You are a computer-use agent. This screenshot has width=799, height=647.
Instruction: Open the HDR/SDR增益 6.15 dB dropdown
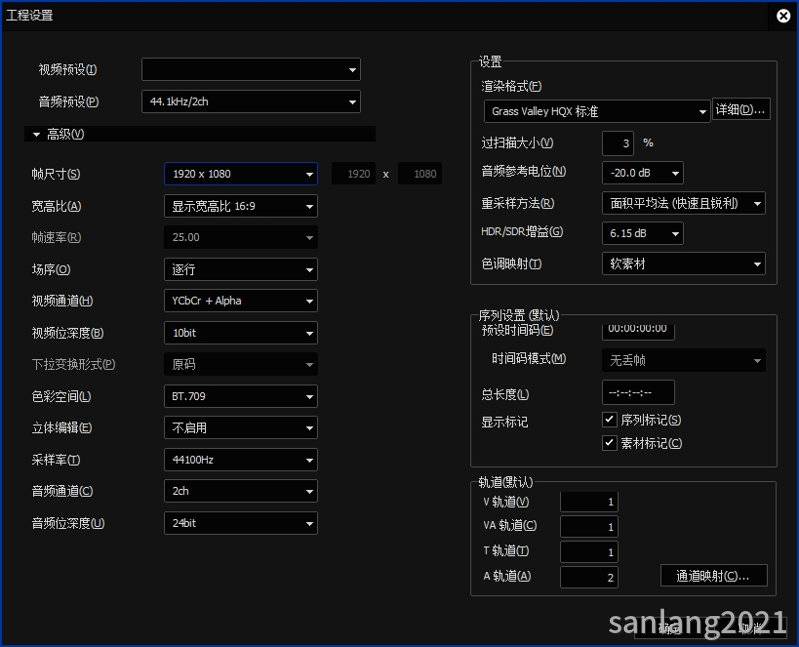[x=643, y=233]
